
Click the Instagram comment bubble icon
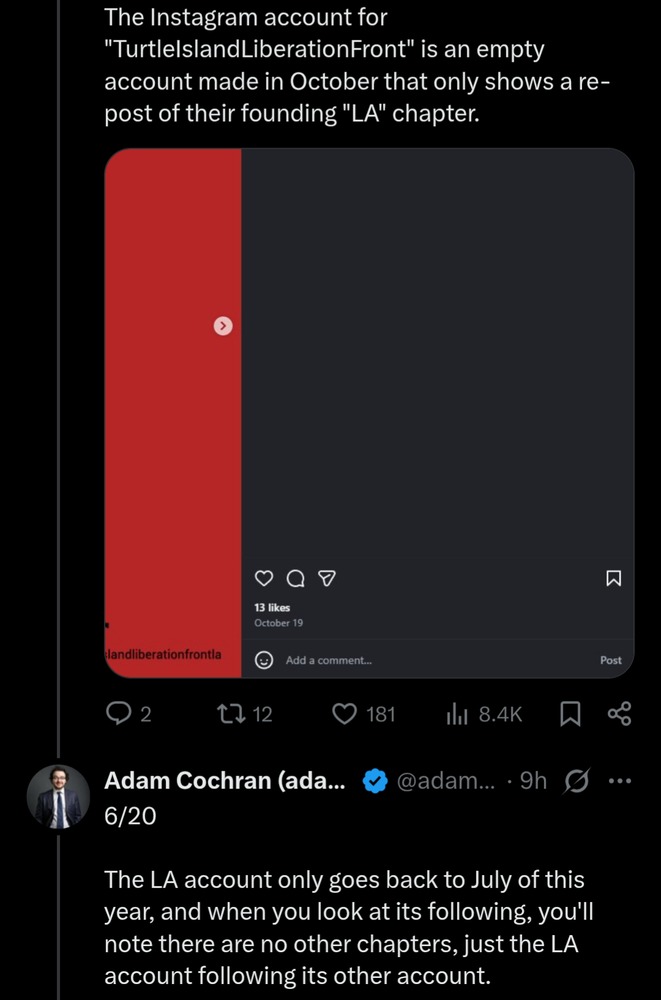coord(295,578)
